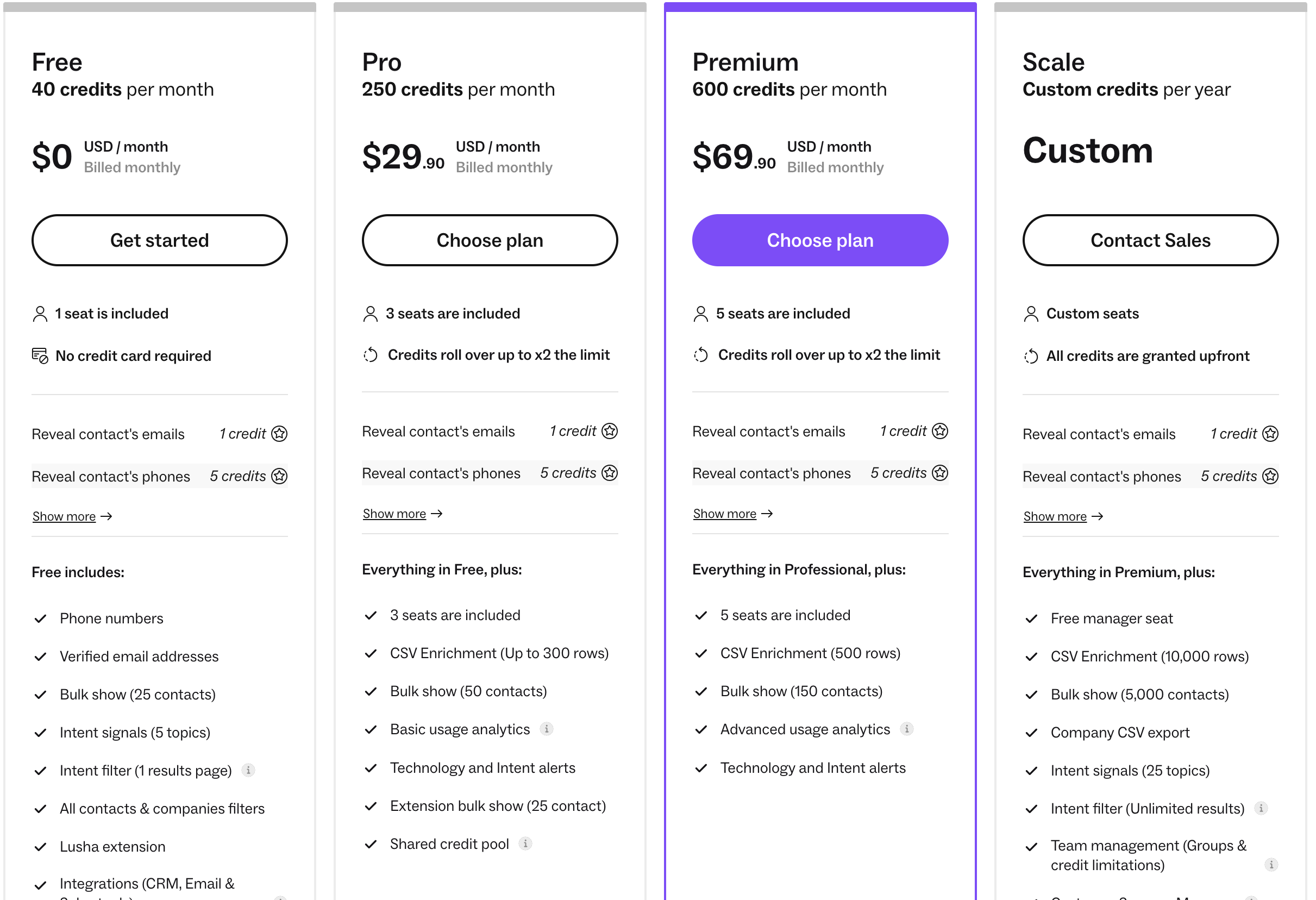The height and width of the screenshot is (900, 1316).
Task: Click info icon beside Basic usage analytics
Action: (x=546, y=728)
